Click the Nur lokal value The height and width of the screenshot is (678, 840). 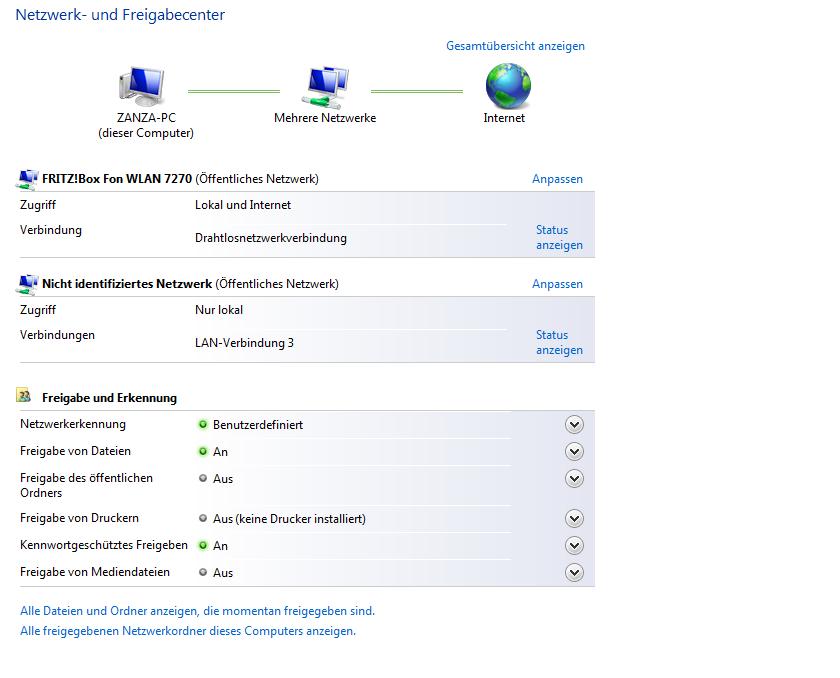point(219,310)
